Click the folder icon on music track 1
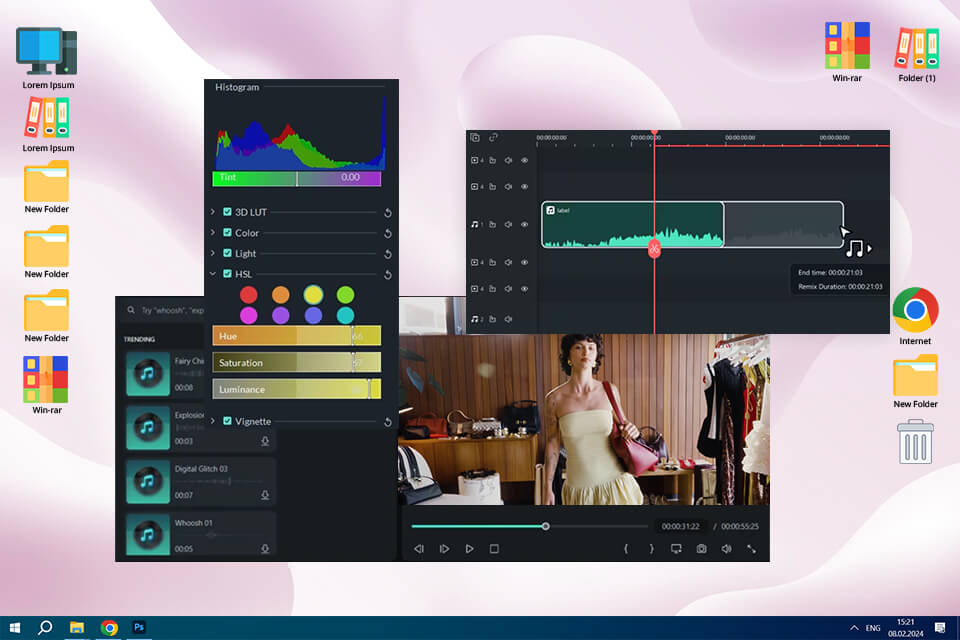Screen dimensions: 960x640 click(492, 225)
